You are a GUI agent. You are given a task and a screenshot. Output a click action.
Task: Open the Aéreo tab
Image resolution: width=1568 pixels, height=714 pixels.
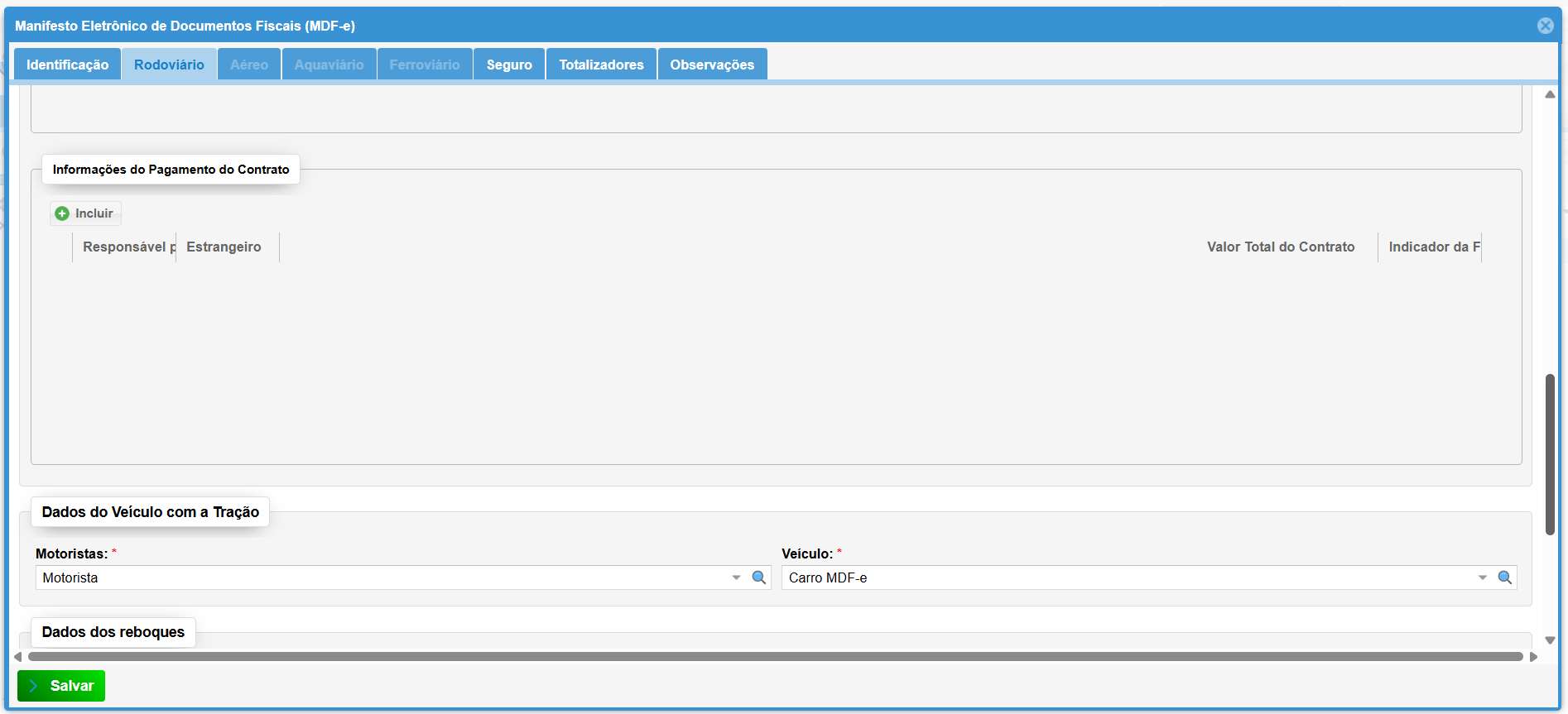(249, 65)
